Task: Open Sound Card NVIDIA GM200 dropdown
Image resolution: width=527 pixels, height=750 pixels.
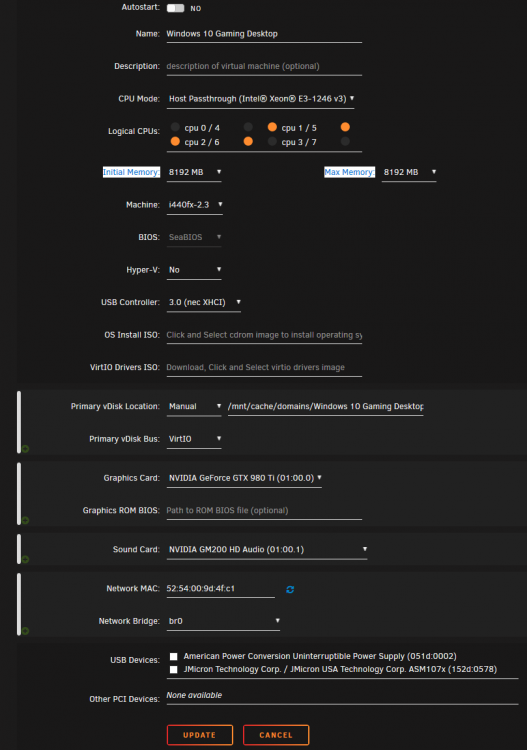Action: (x=267, y=550)
